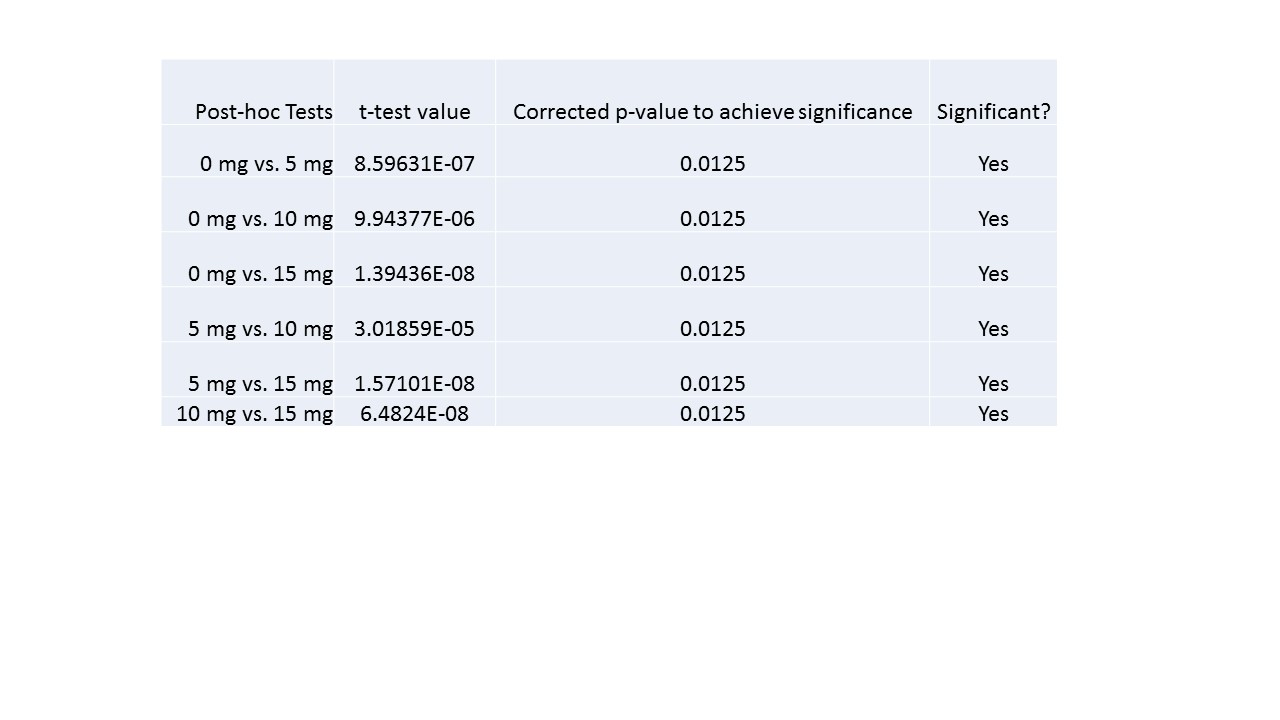Click the "5 mg vs. 15 mg" row label
This screenshot has height=720, width=1280.
(x=260, y=384)
